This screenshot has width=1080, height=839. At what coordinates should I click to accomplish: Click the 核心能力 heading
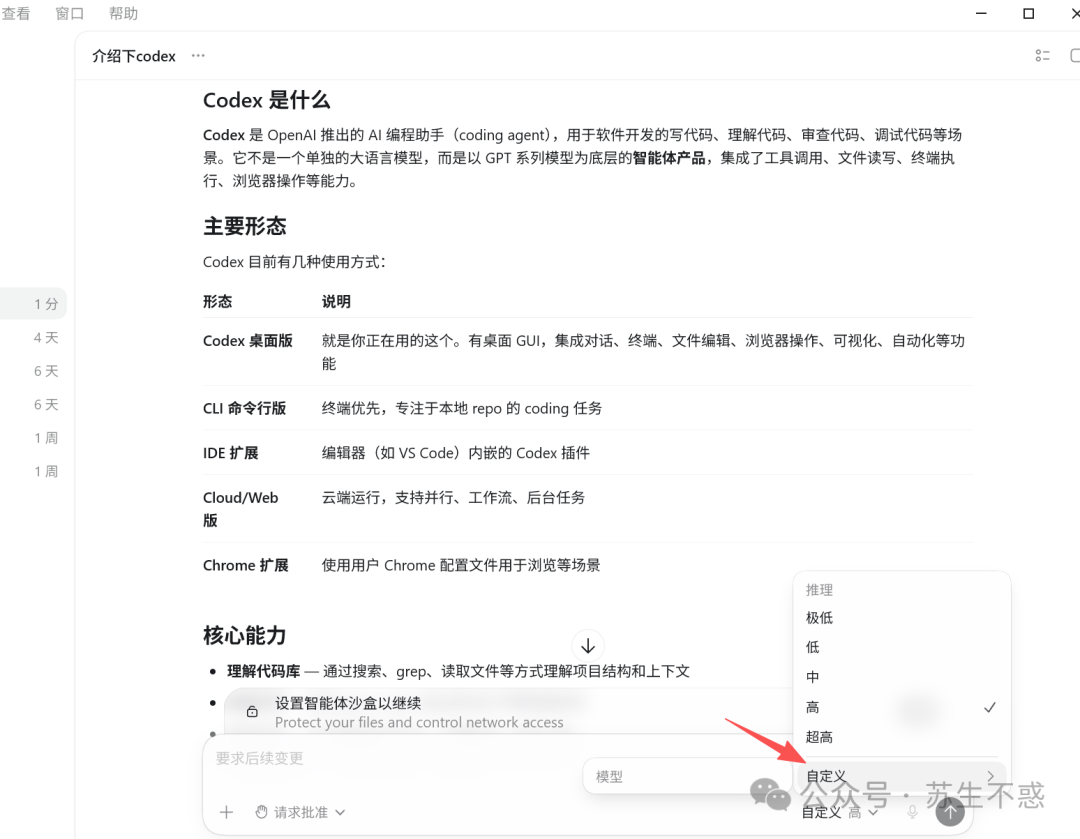(x=245, y=635)
